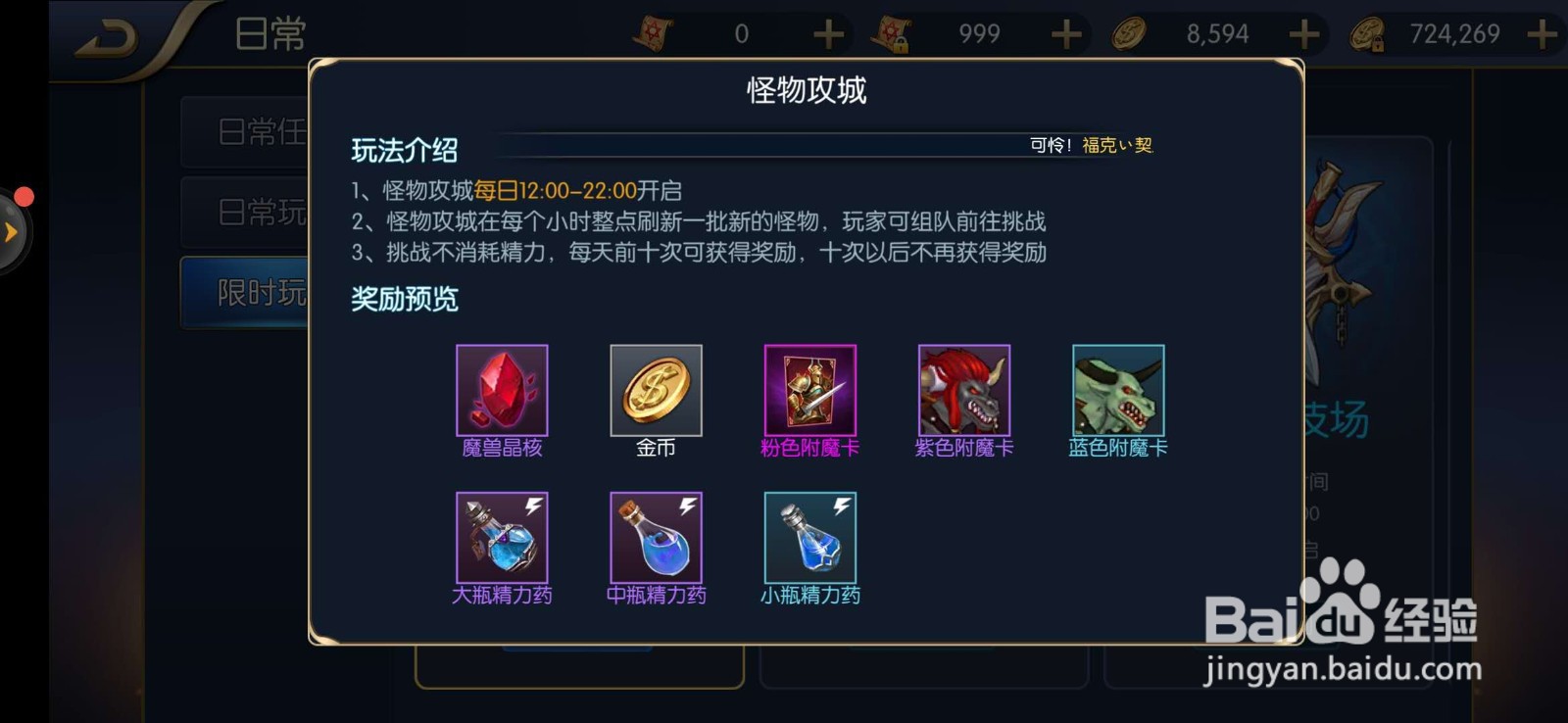Viewport: 1568px width, 723px height.
Task: Select the 限时玩法 tab
Action: click(245, 292)
